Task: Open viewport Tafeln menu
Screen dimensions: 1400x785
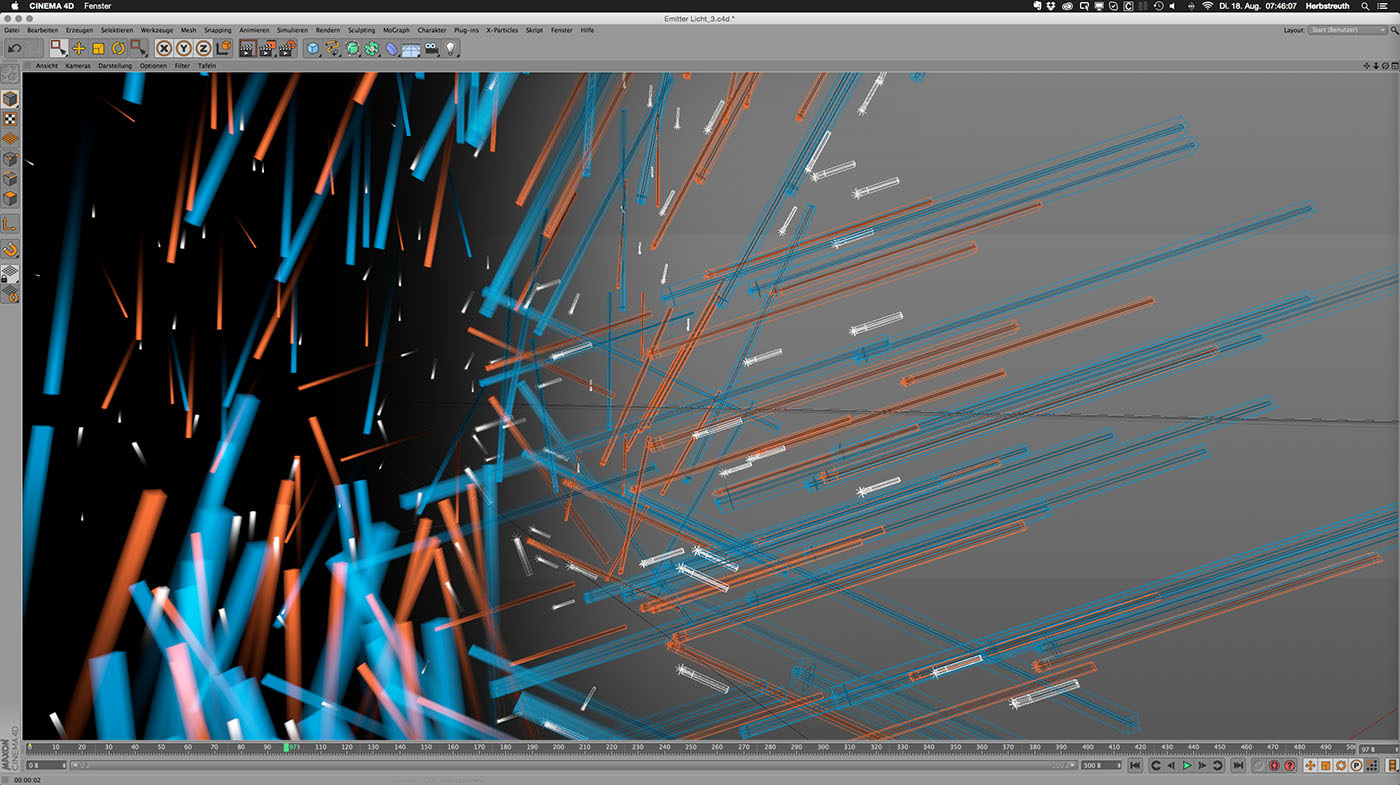Action: [207, 66]
